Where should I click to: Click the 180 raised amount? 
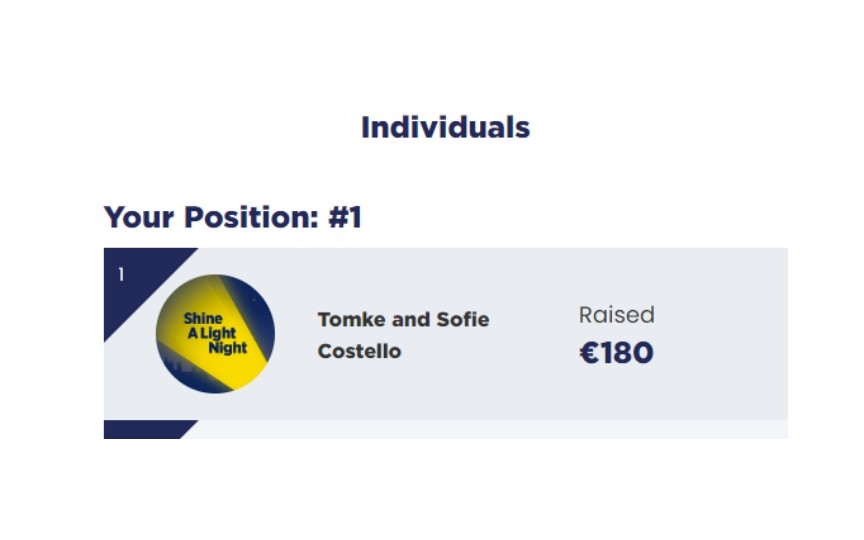point(627,353)
